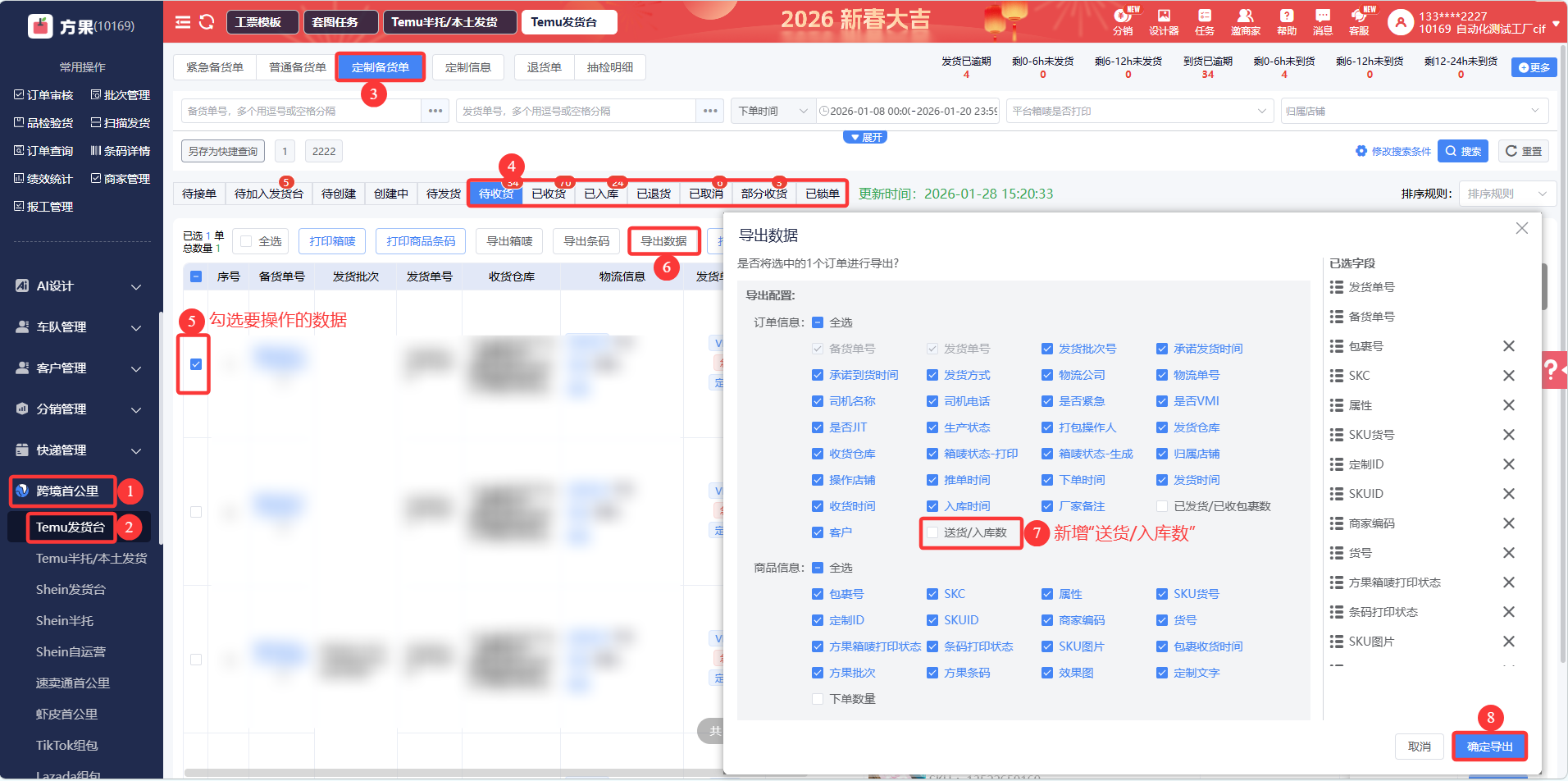Remove SKUID from selected fields

(1508, 494)
